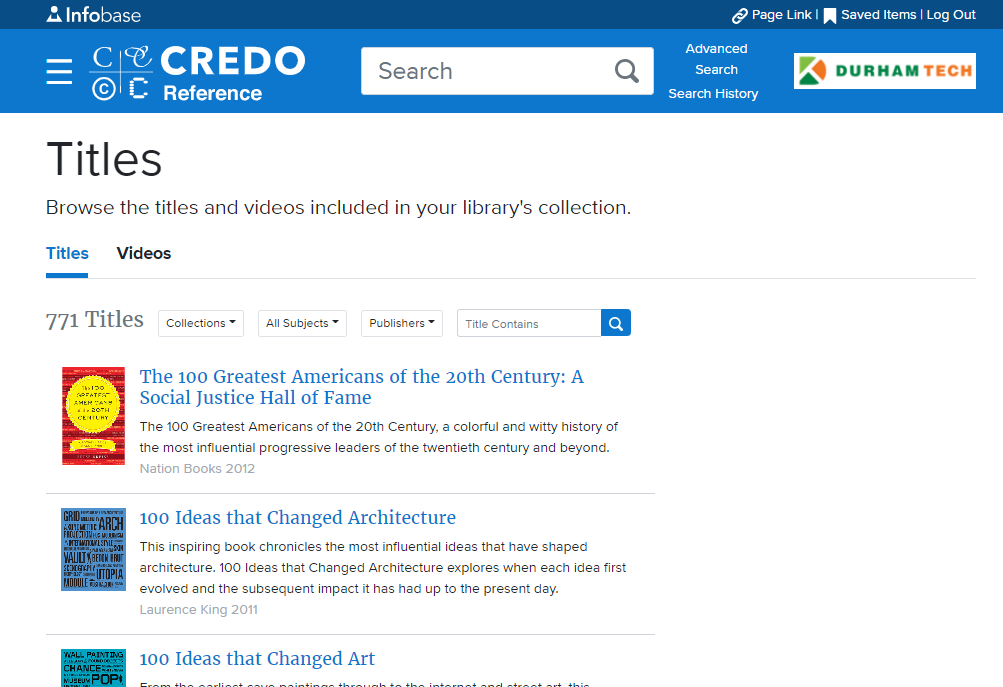Click the 100 Greatest Americans book cover
Viewport: 1003px width, 687px height.
tap(93, 415)
